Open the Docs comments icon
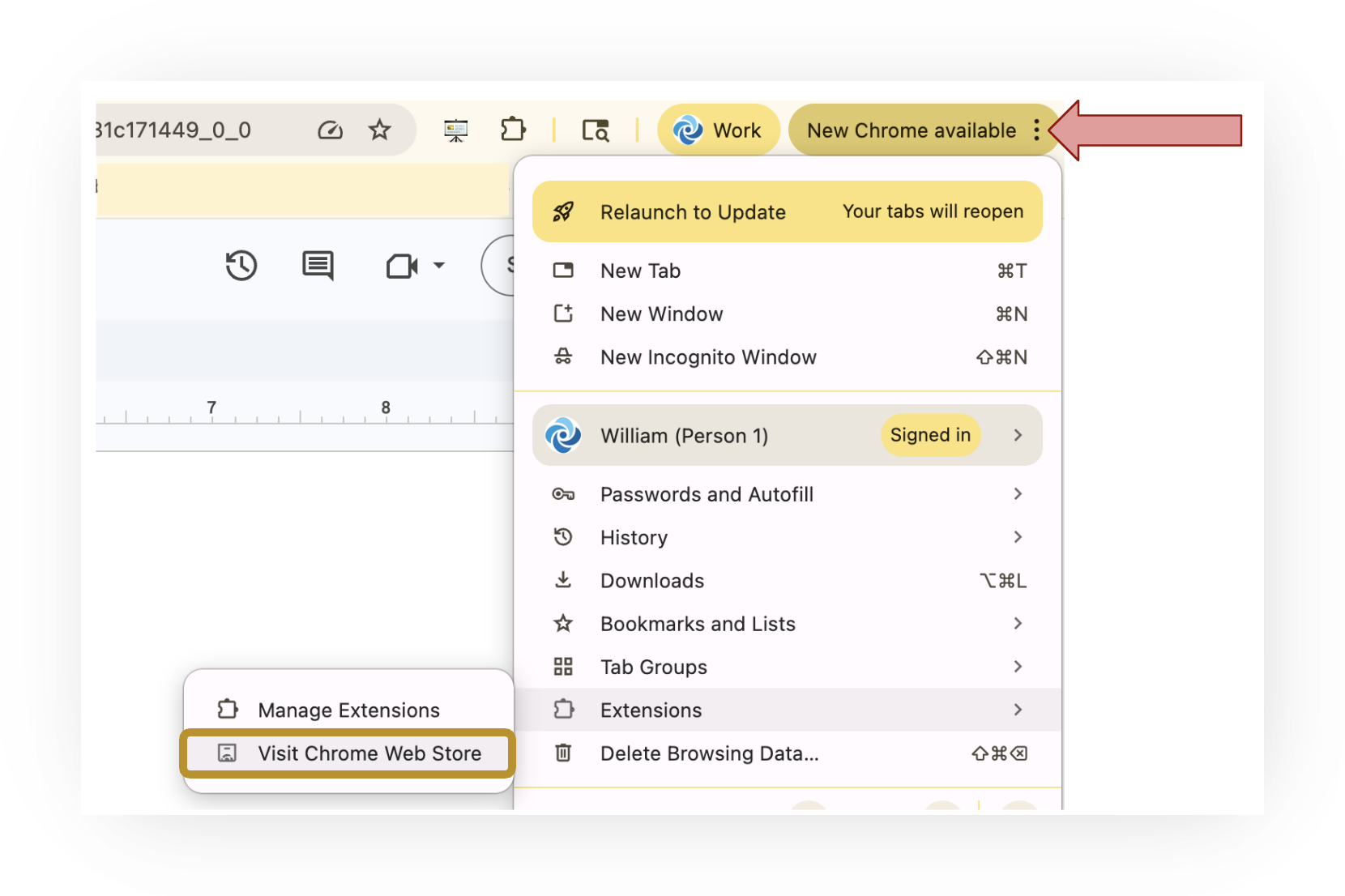The height and width of the screenshot is (896, 1345). pos(318,266)
